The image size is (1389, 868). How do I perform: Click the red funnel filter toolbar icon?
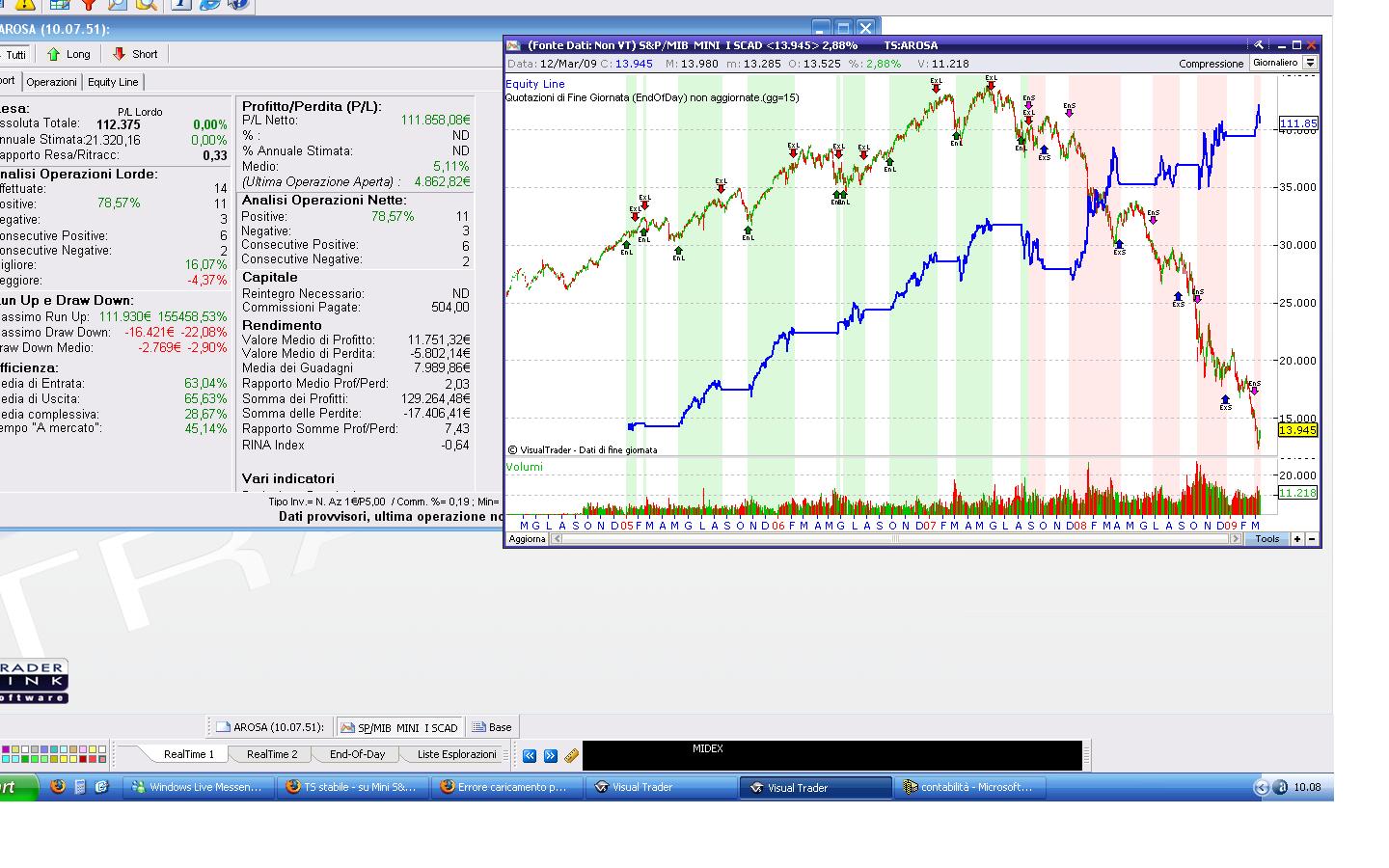click(89, 4)
